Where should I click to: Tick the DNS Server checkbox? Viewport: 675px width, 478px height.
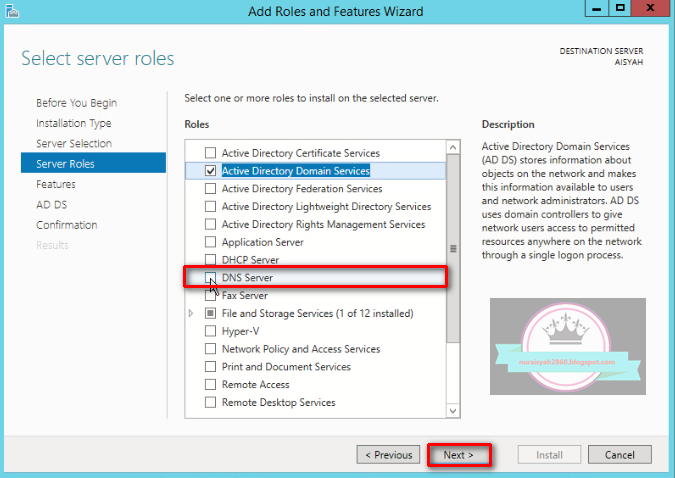tap(210, 277)
